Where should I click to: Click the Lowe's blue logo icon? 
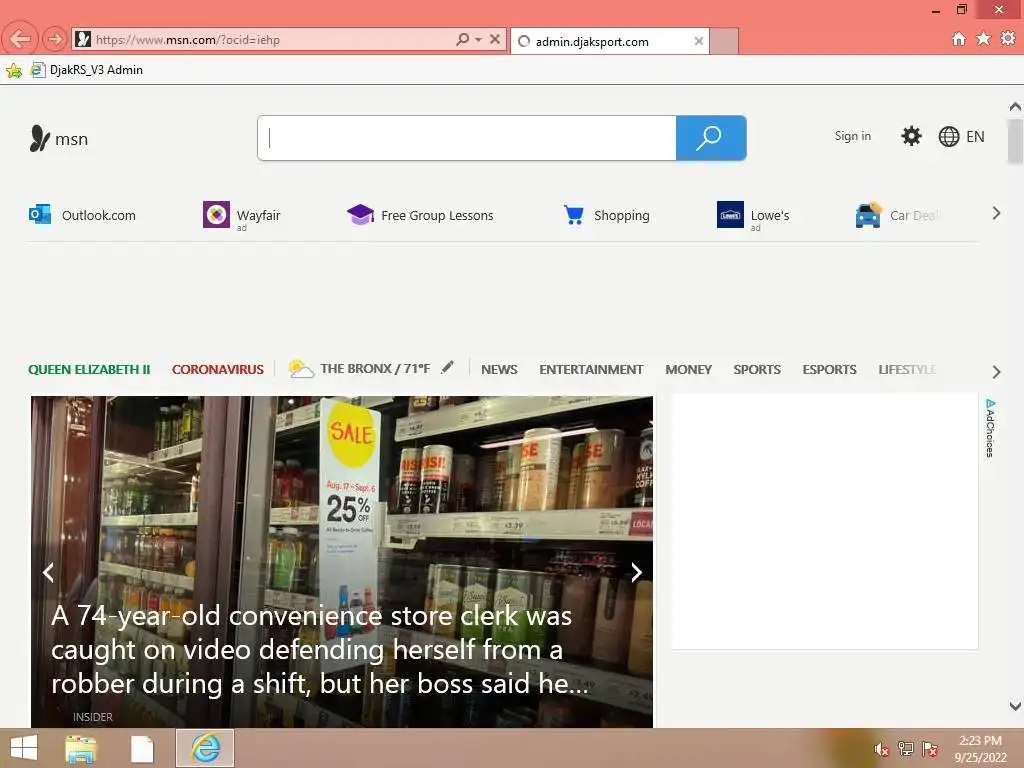(730, 214)
